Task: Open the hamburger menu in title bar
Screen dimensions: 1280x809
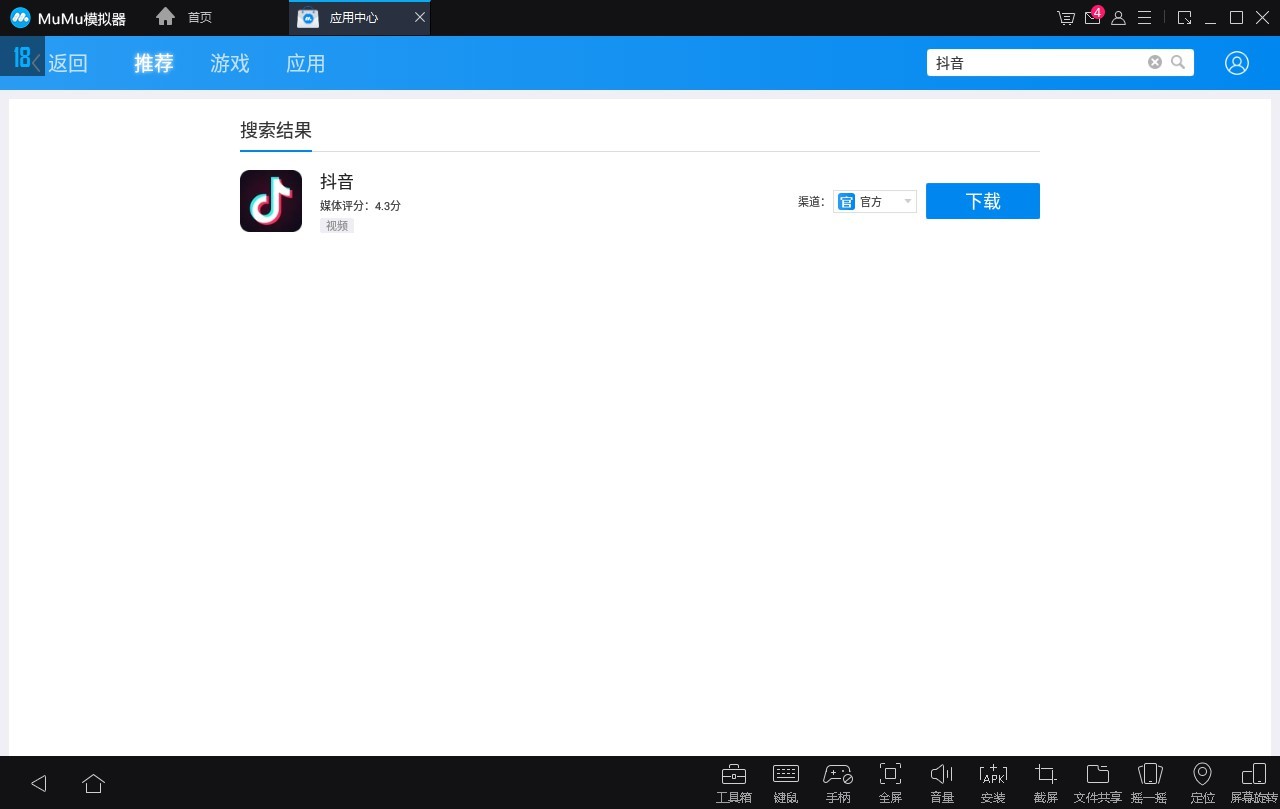Action: [x=1145, y=18]
